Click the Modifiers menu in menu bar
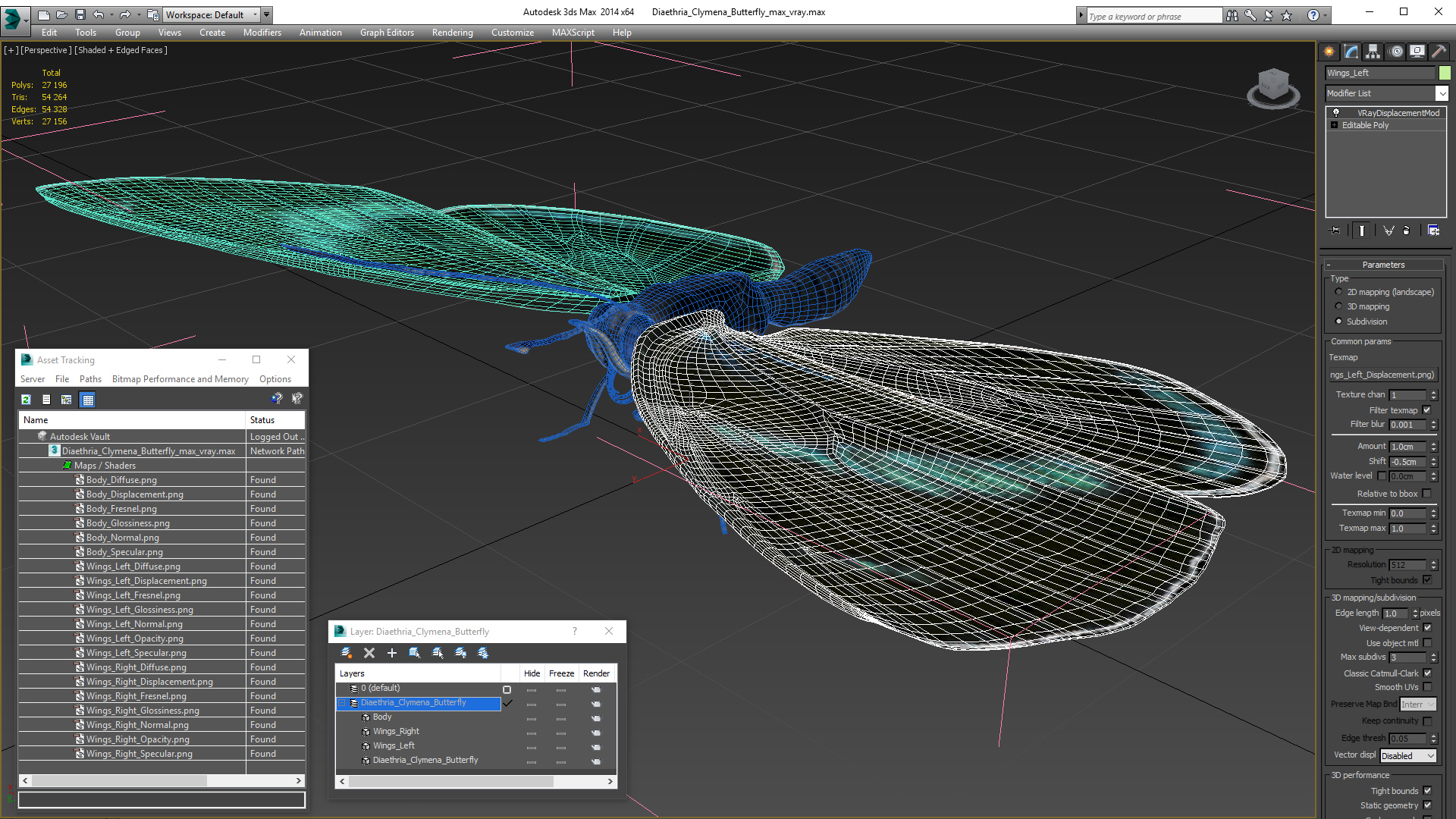This screenshot has height=819, width=1456. (x=259, y=32)
